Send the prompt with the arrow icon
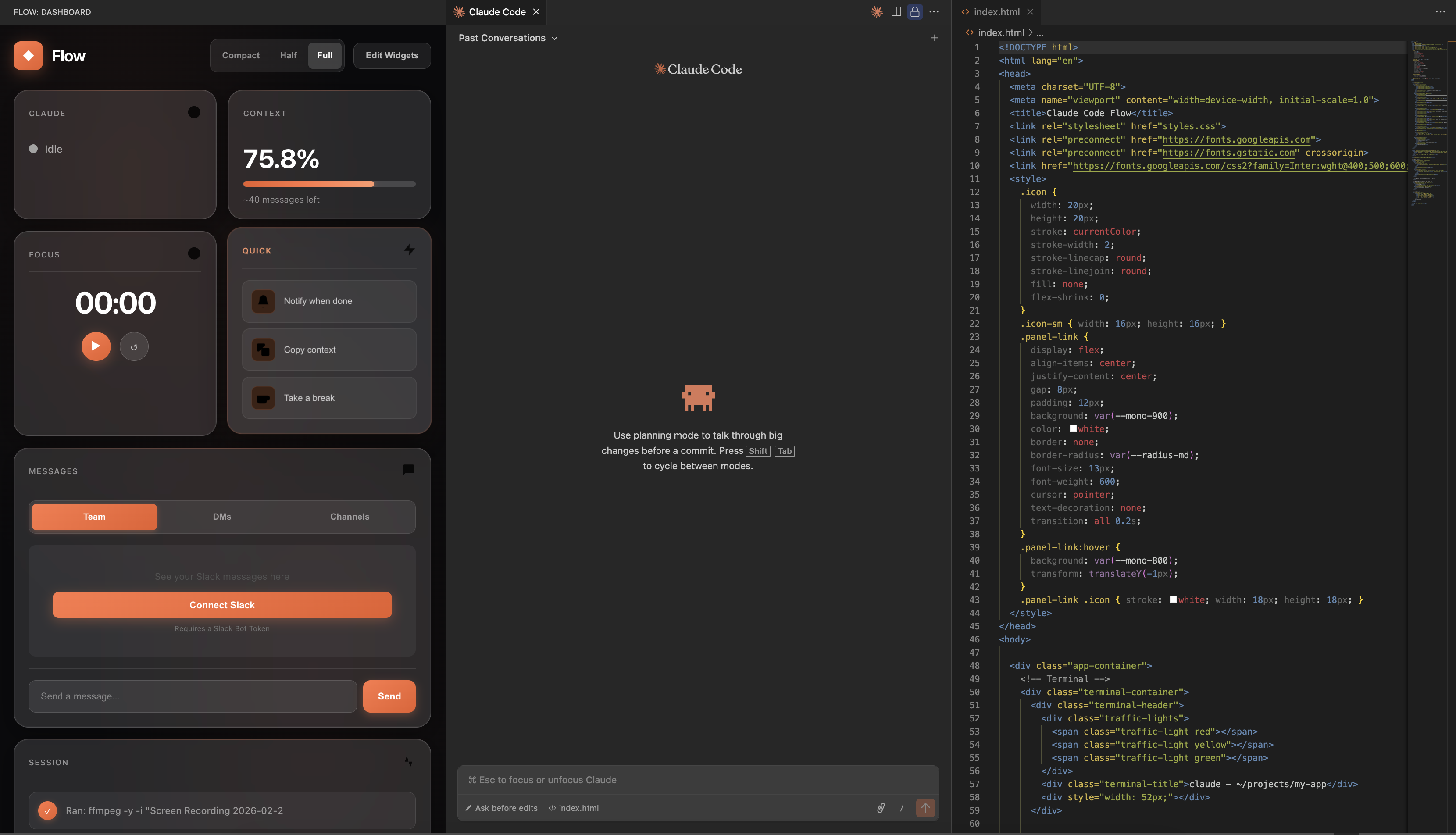The height and width of the screenshot is (835, 1456). [x=925, y=807]
